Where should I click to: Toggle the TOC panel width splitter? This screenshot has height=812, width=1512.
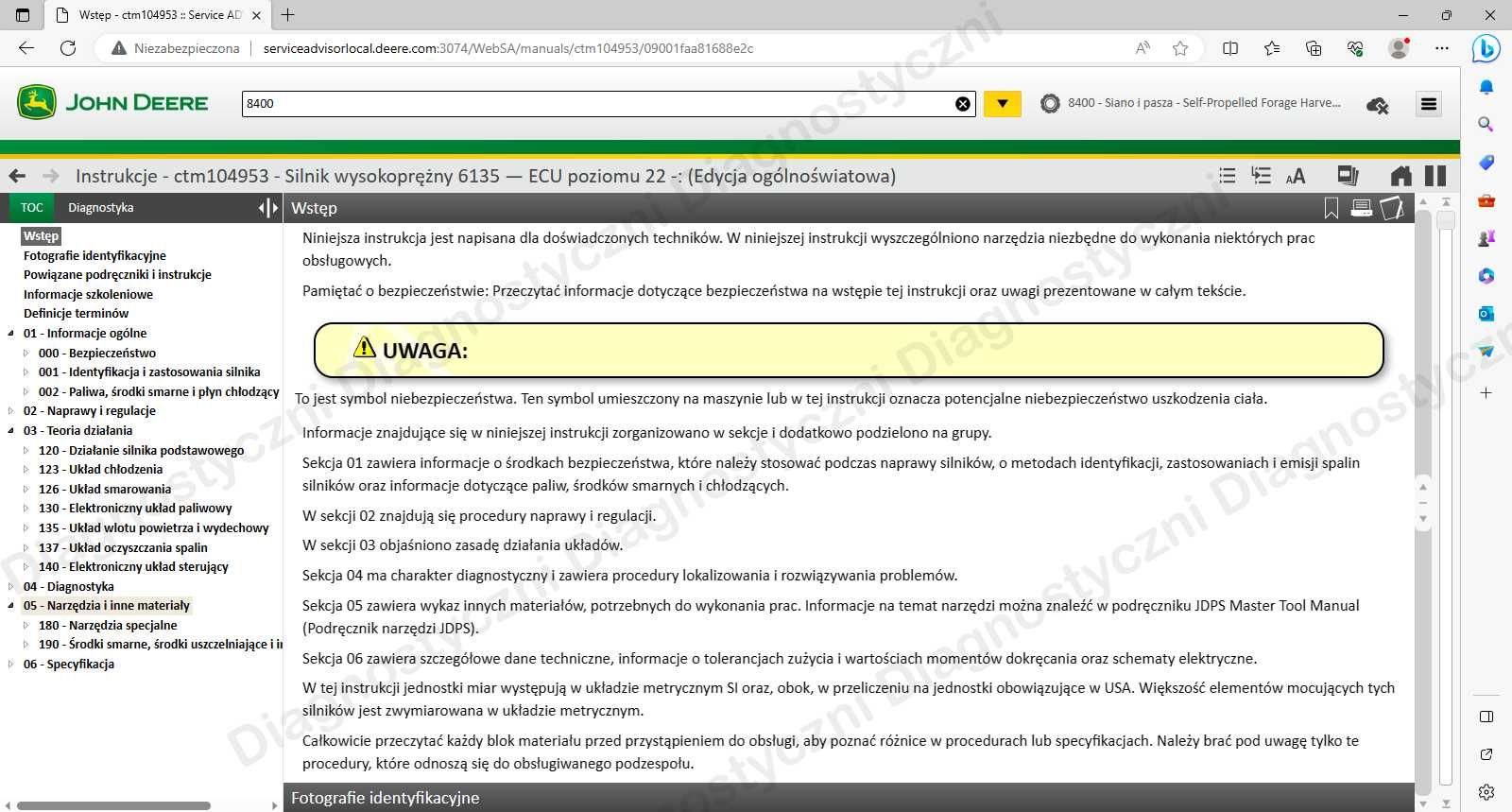coord(268,208)
